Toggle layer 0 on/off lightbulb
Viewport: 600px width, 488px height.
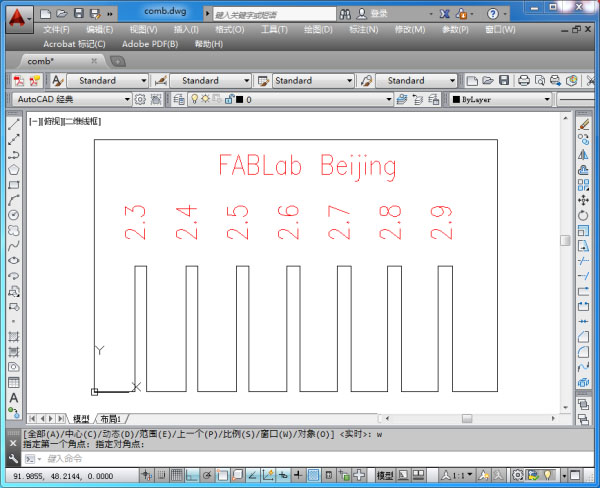(194, 99)
